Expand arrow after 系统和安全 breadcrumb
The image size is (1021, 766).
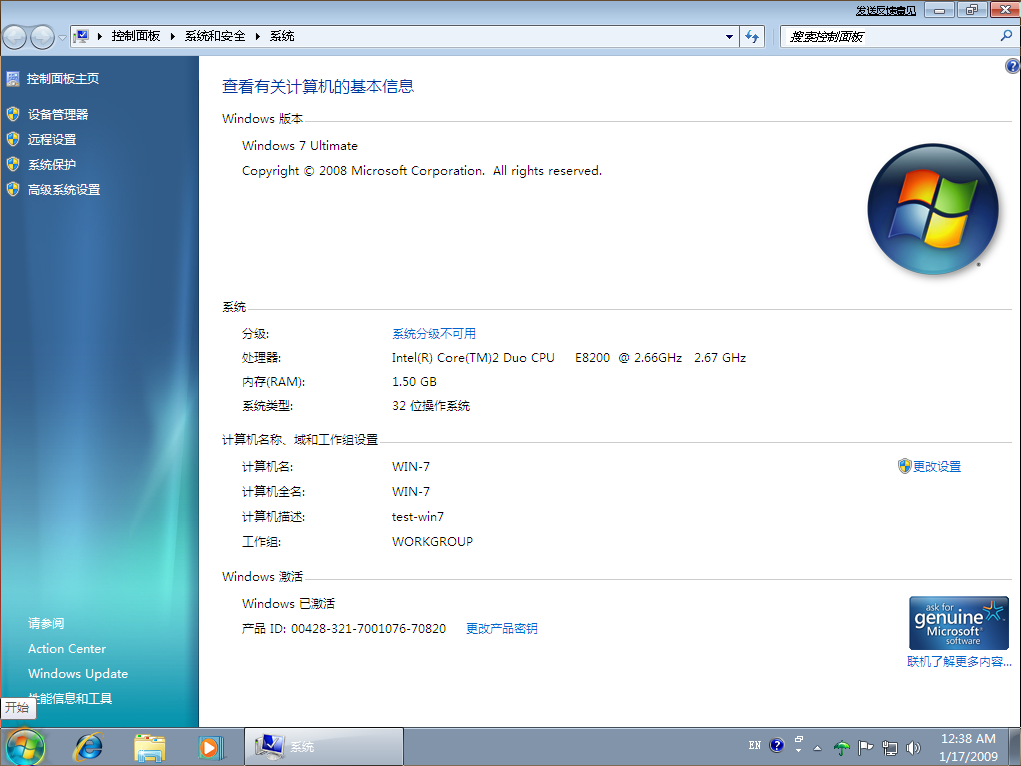pos(258,36)
